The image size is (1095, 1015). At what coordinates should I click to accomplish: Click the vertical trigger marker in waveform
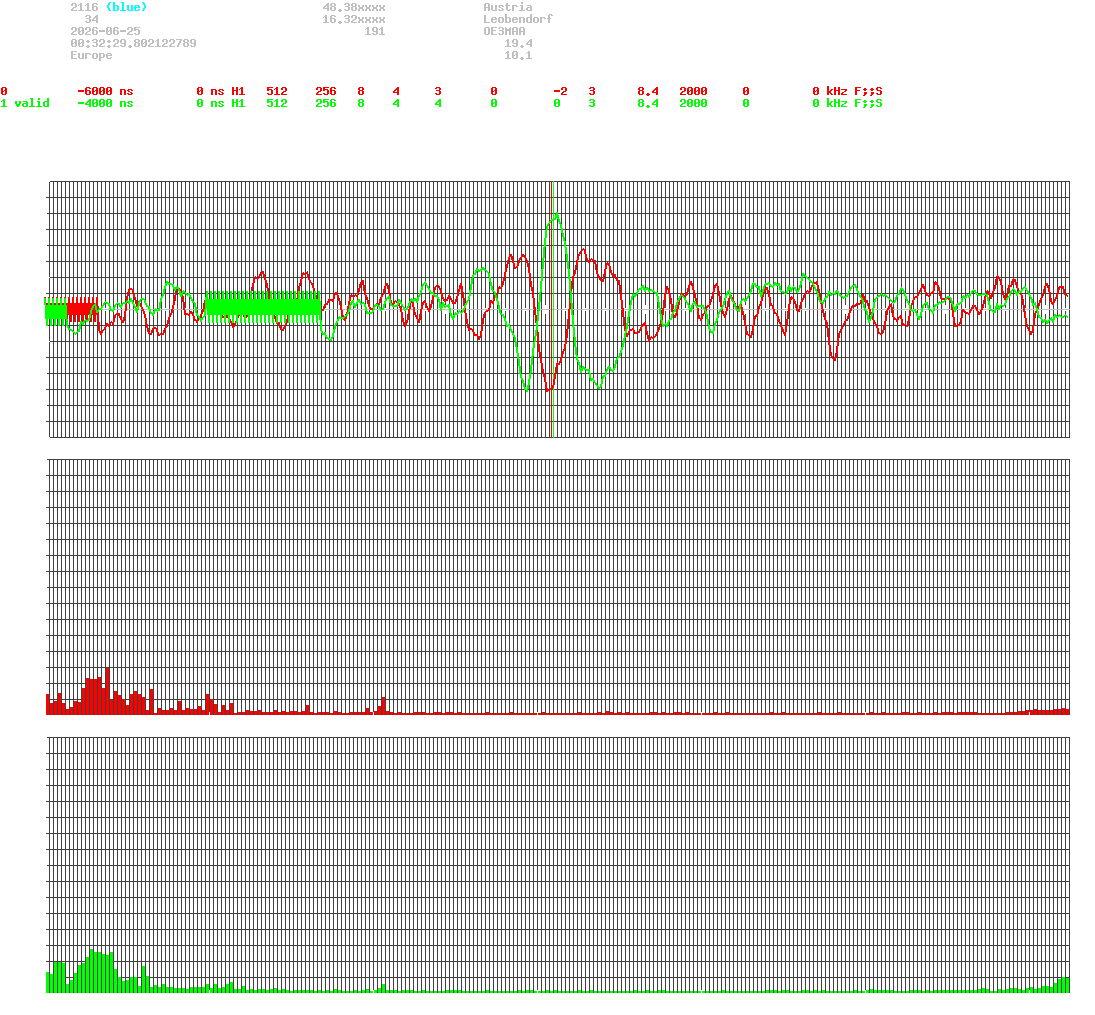point(552,309)
